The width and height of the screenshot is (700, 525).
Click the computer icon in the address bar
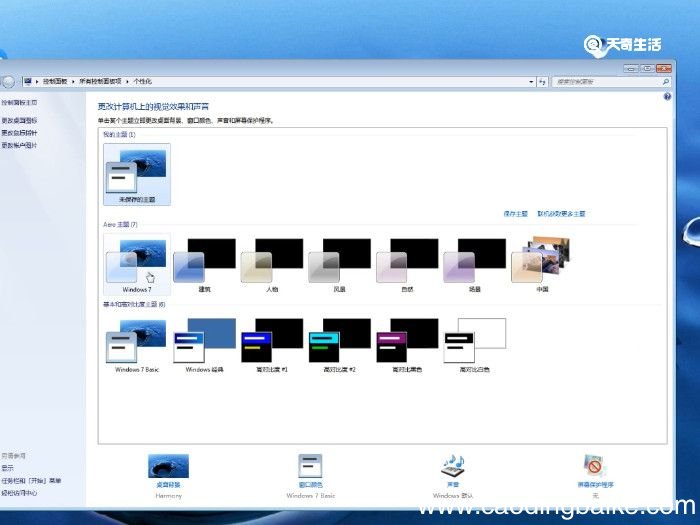28,81
